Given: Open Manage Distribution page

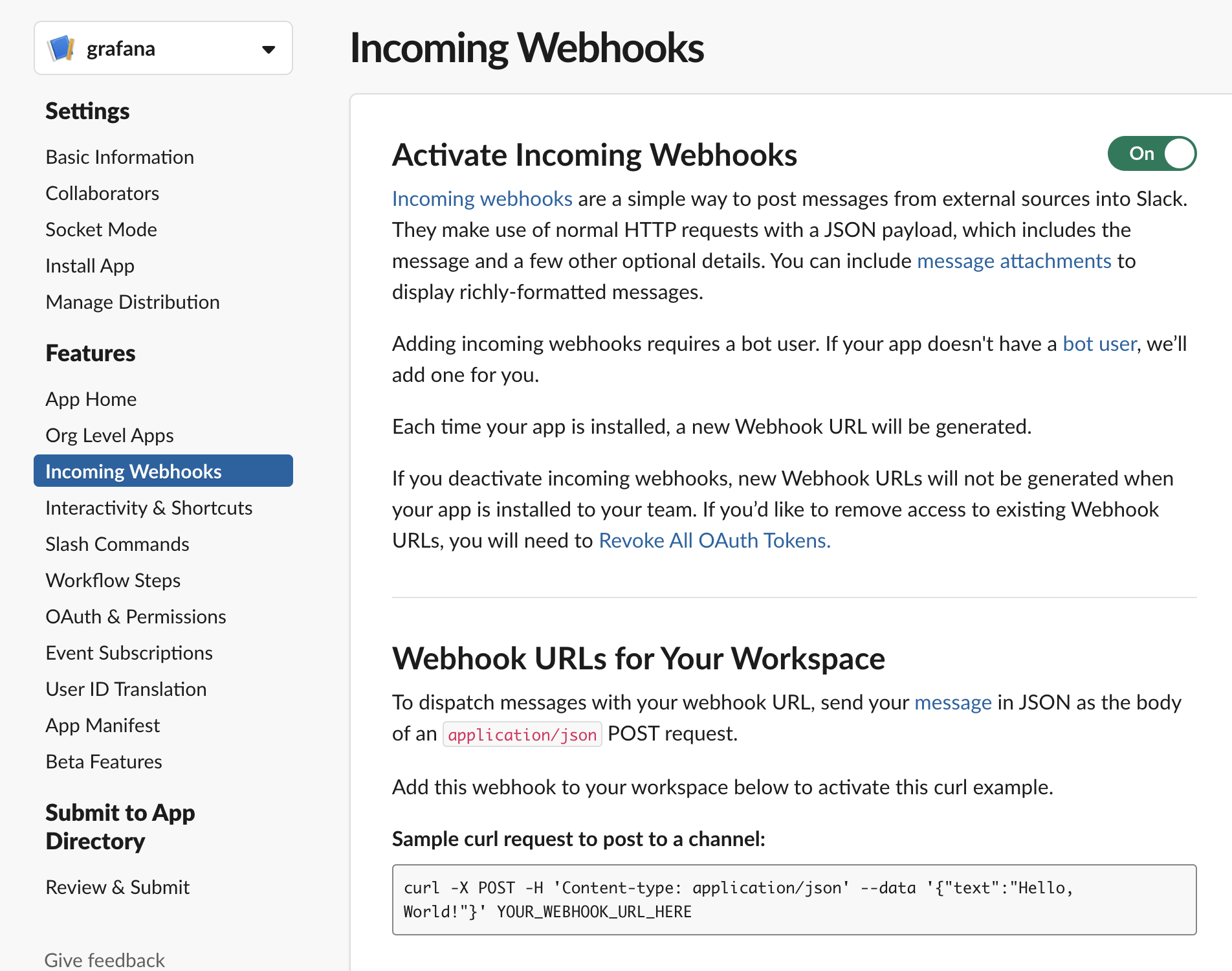Looking at the screenshot, I should point(133,302).
